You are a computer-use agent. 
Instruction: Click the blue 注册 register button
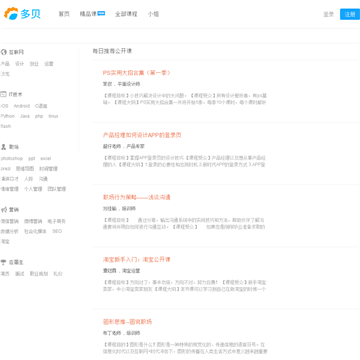[350, 14]
